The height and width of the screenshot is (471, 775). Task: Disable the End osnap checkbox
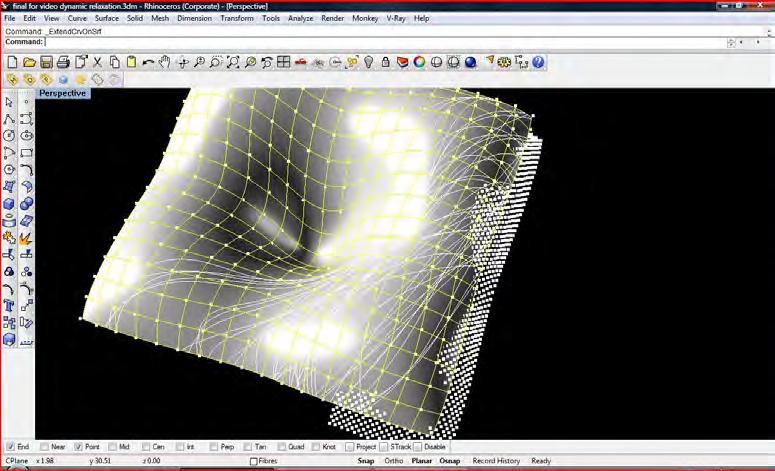coord(10,446)
